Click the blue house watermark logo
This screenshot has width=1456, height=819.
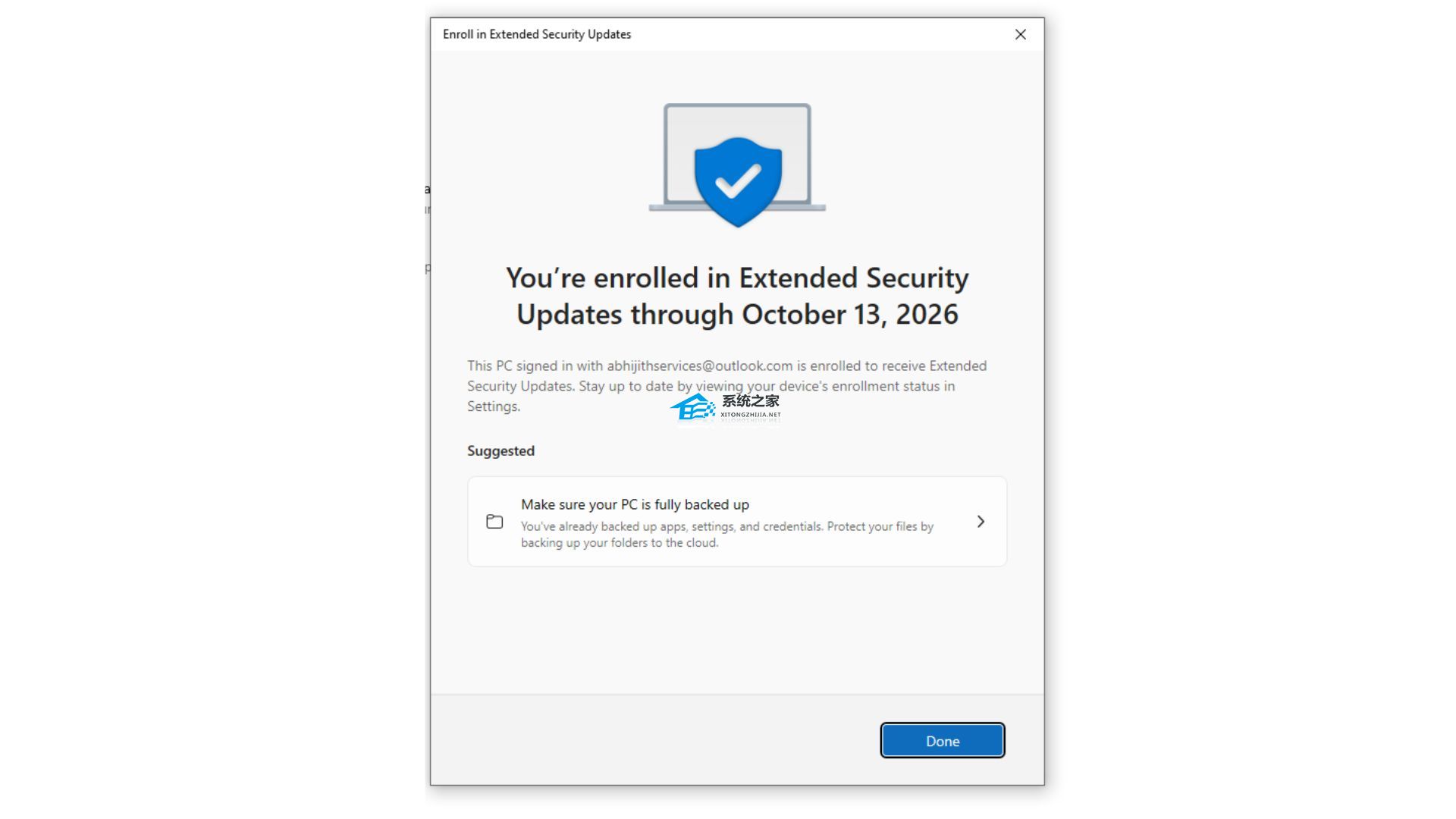pyautogui.click(x=692, y=409)
